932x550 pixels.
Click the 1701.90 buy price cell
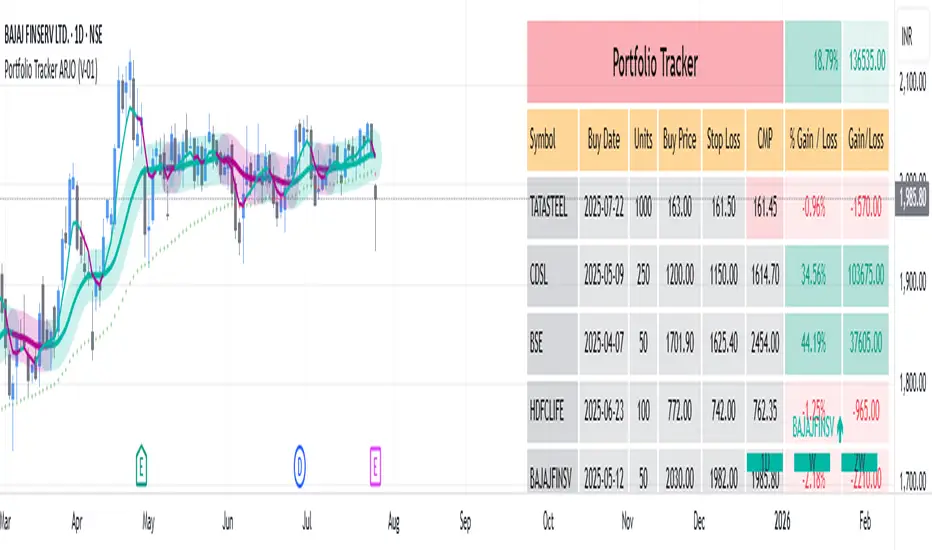(x=680, y=343)
